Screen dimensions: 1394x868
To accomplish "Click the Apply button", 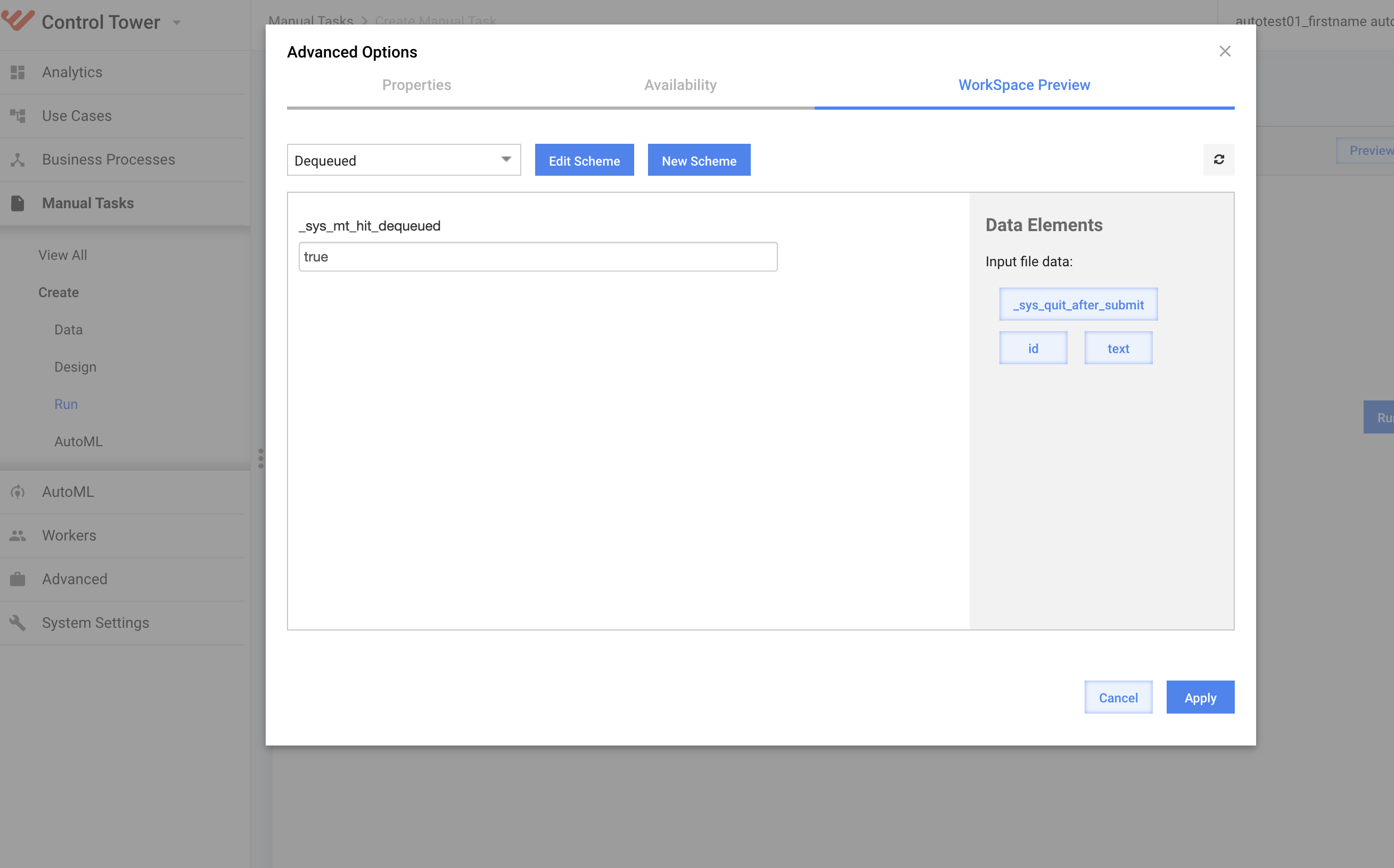I will (x=1200, y=698).
